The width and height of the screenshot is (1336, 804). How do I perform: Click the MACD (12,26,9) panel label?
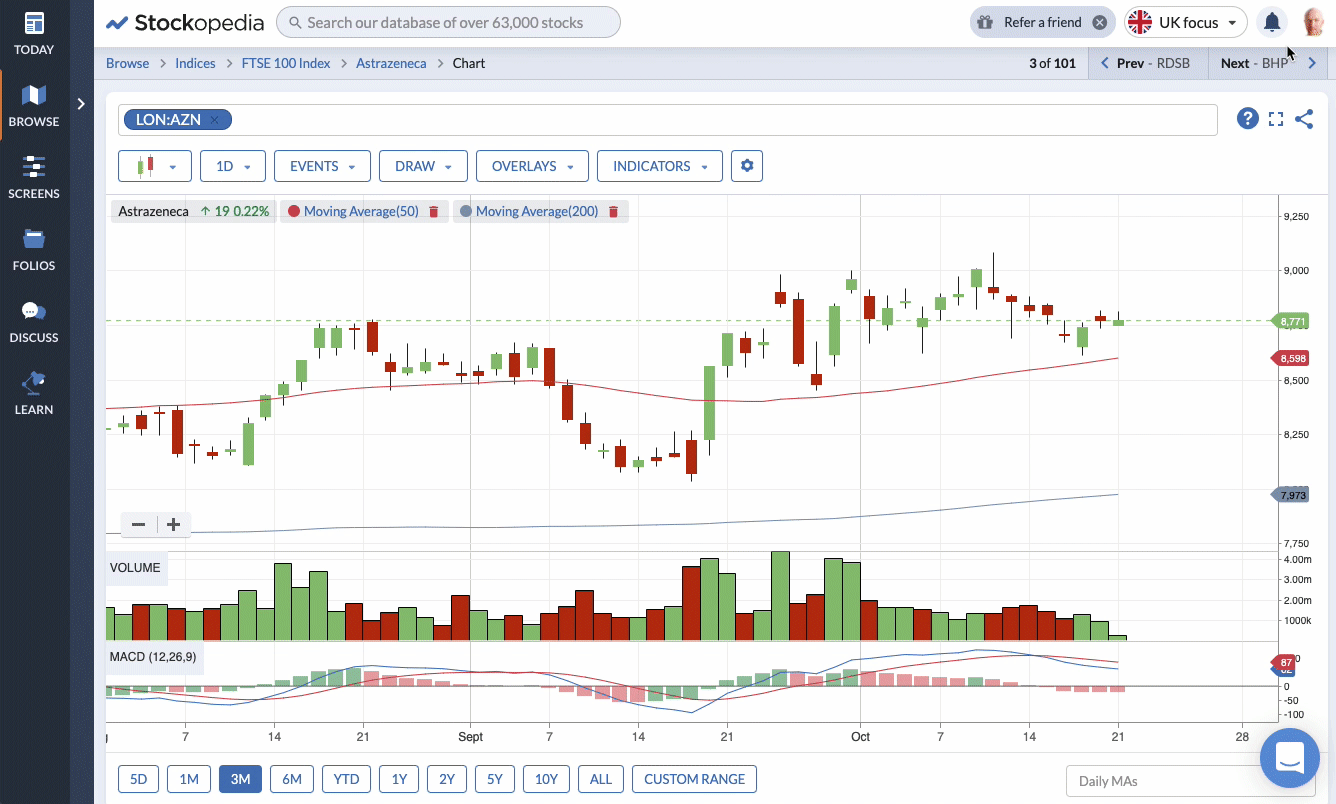pos(155,657)
